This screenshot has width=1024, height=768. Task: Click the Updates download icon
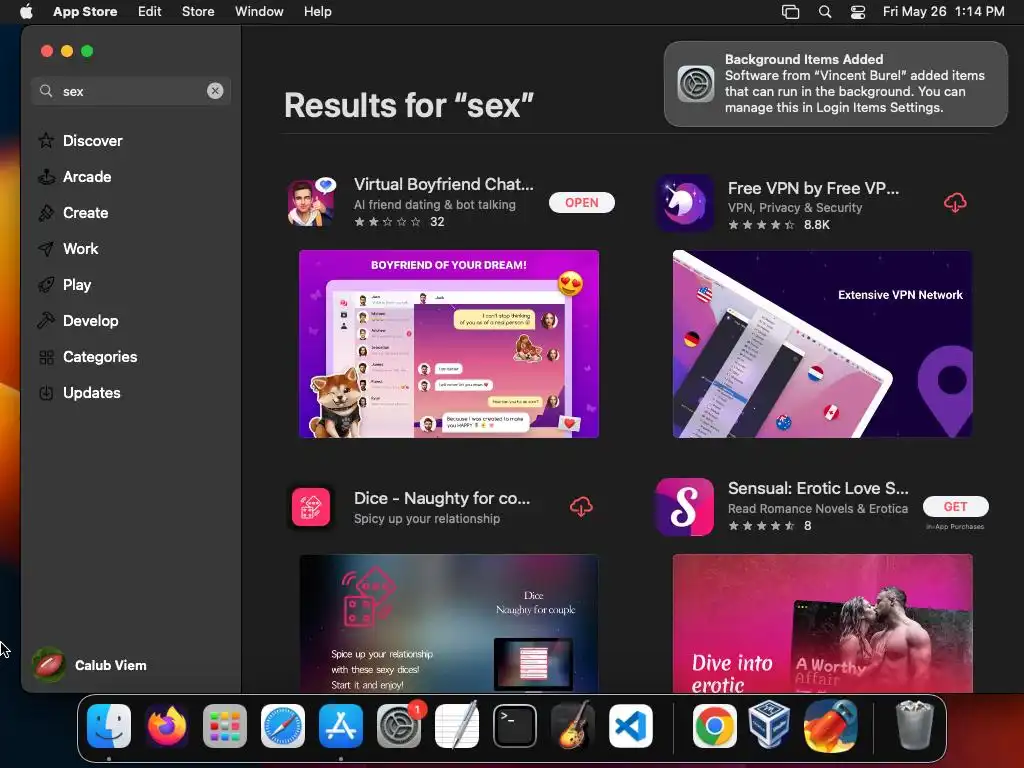tap(46, 392)
